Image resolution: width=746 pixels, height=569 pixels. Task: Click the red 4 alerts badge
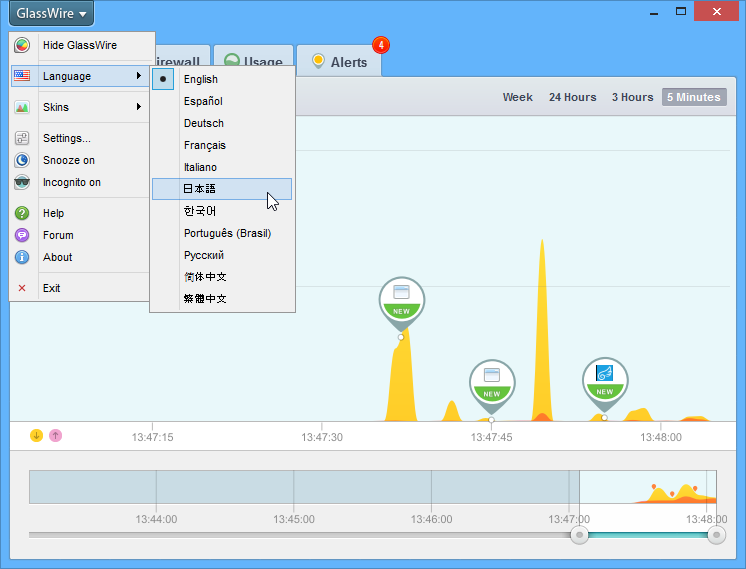(381, 45)
